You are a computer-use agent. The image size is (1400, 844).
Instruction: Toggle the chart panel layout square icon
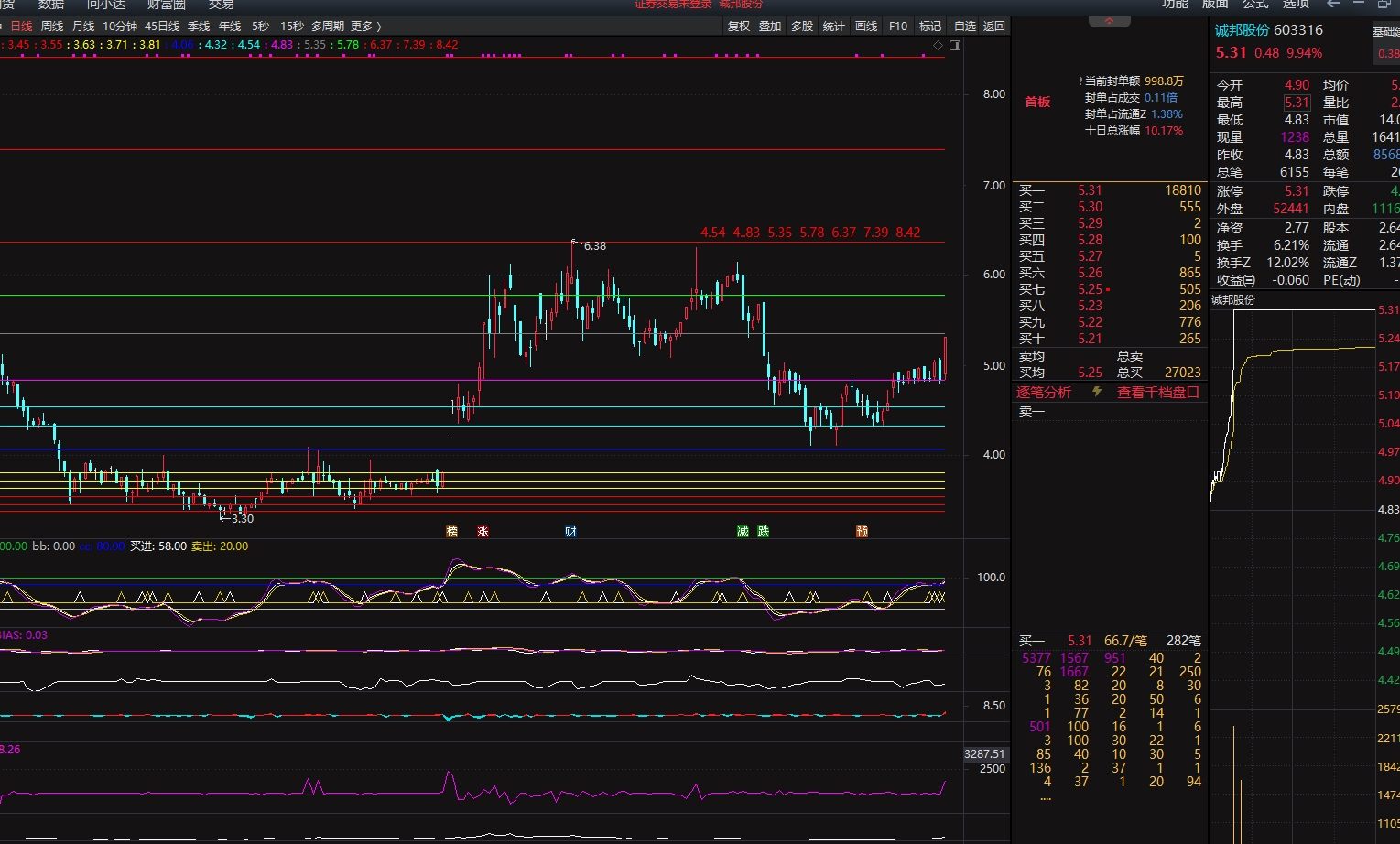click(955, 45)
